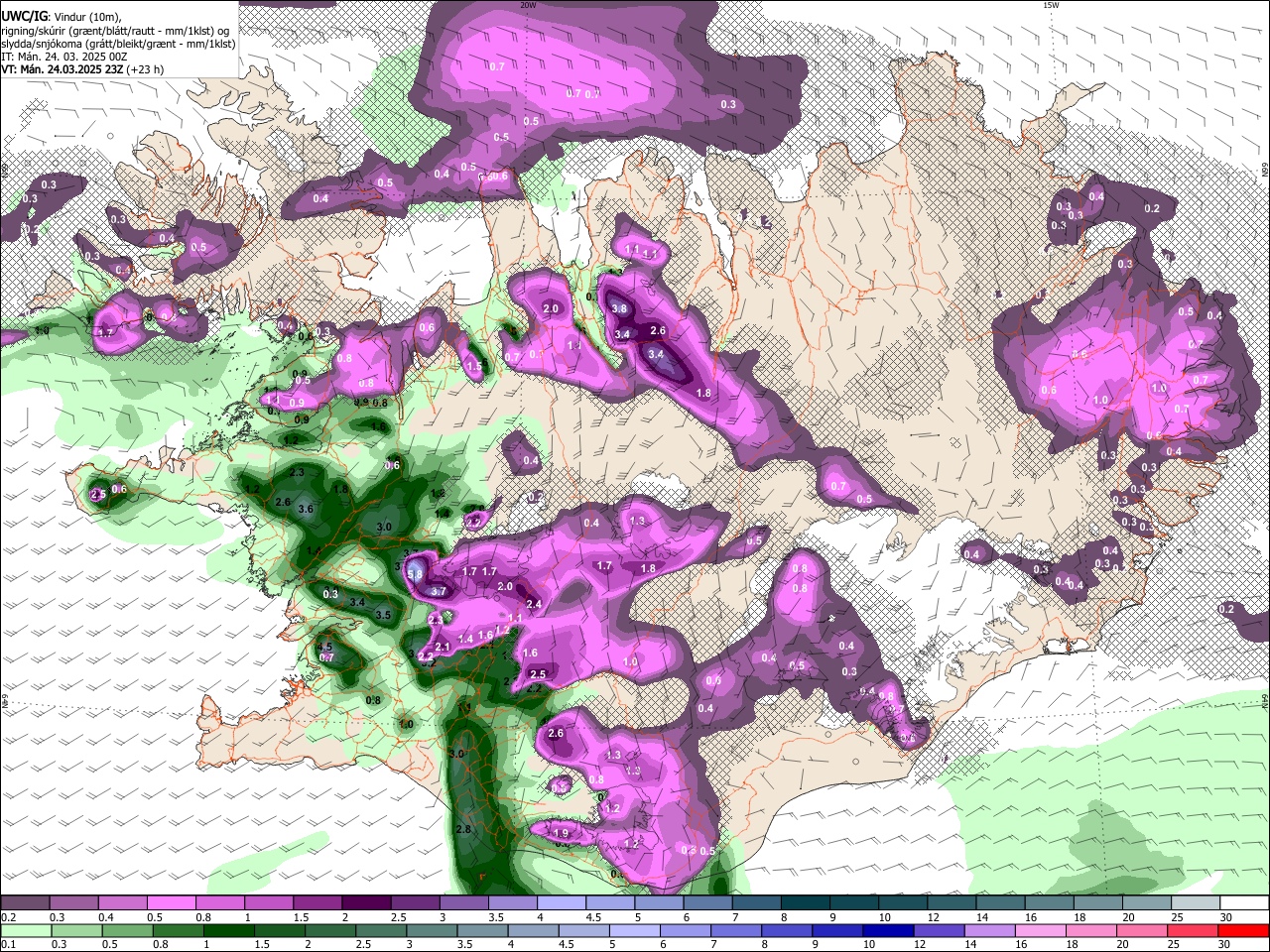This screenshot has width=1270, height=952.
Task: Click the 2.4 snowfall value on the map
Action: pyautogui.click(x=534, y=604)
